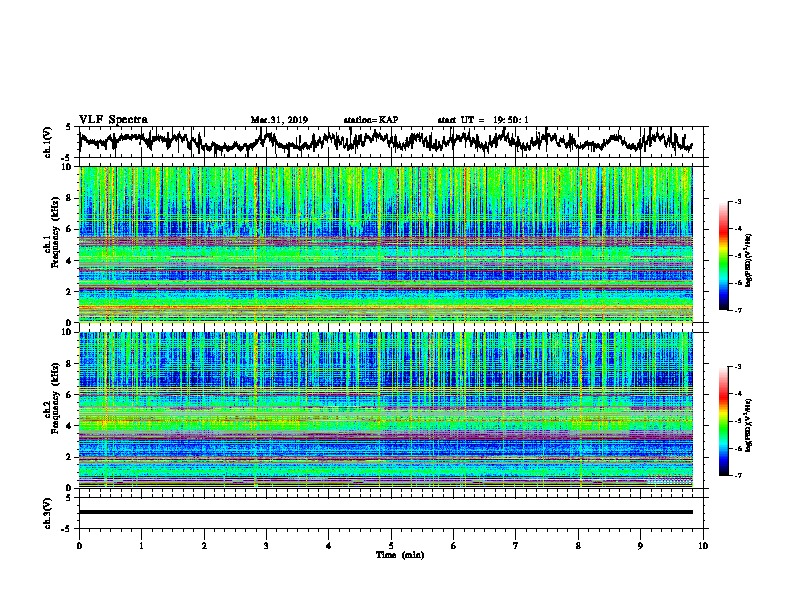Click the 'ch.3(V)' axis label
792x612 pixels.
click(x=48, y=513)
